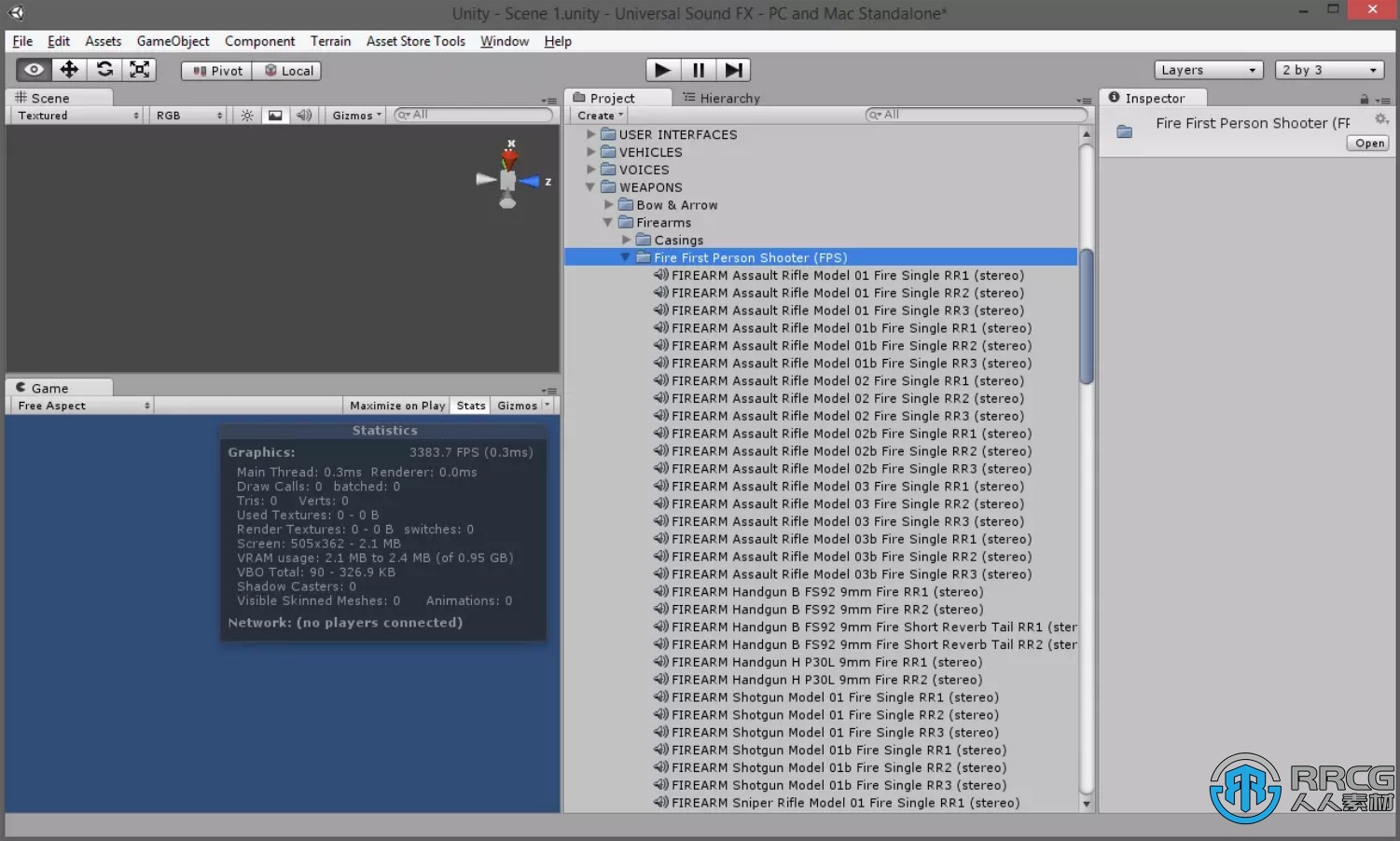This screenshot has width=1400, height=841.
Task: Click audio icon of Assault Rifle Model 01 RR1
Action: tap(661, 275)
